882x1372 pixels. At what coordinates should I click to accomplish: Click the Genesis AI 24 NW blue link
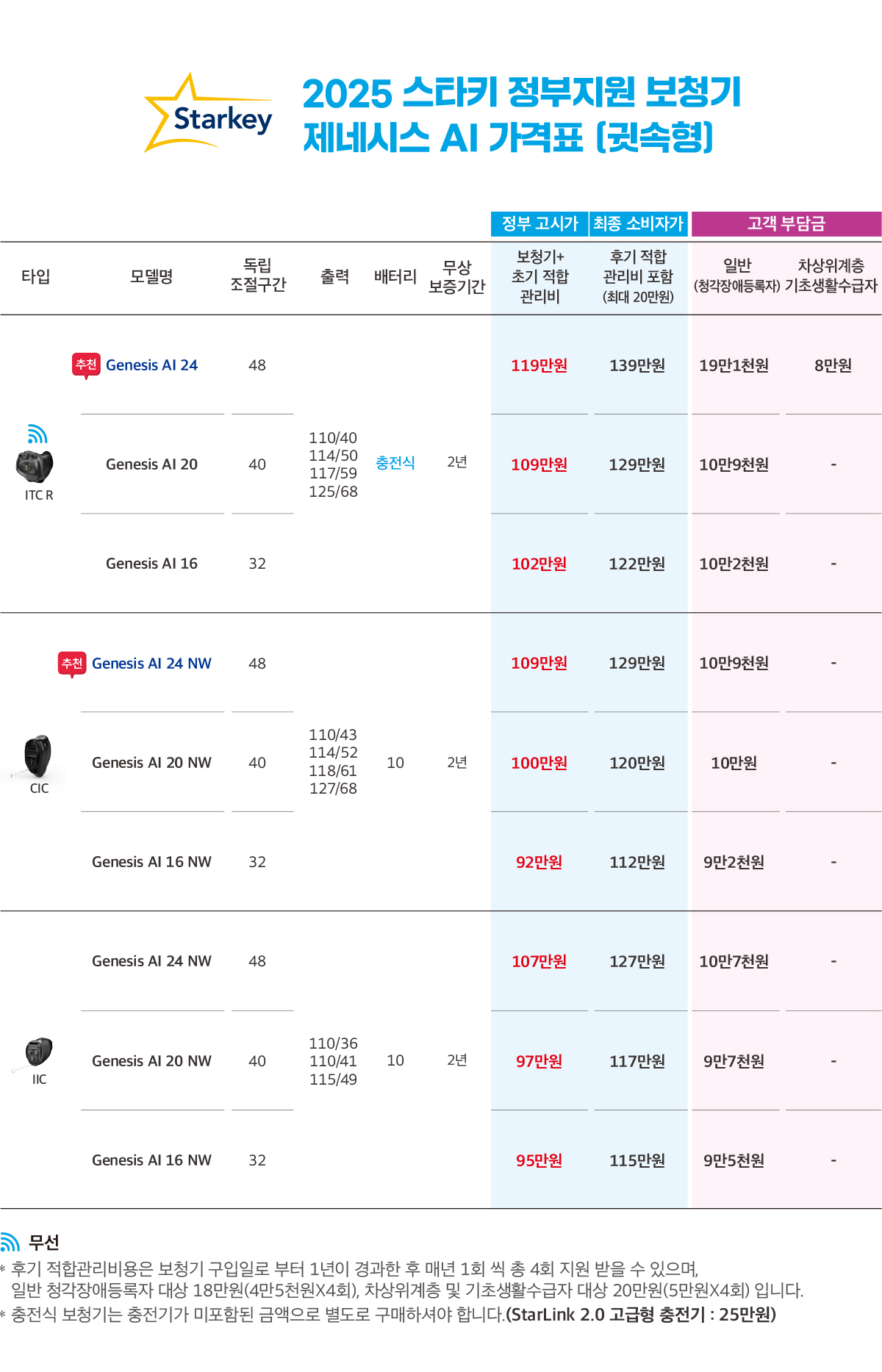pyautogui.click(x=151, y=664)
